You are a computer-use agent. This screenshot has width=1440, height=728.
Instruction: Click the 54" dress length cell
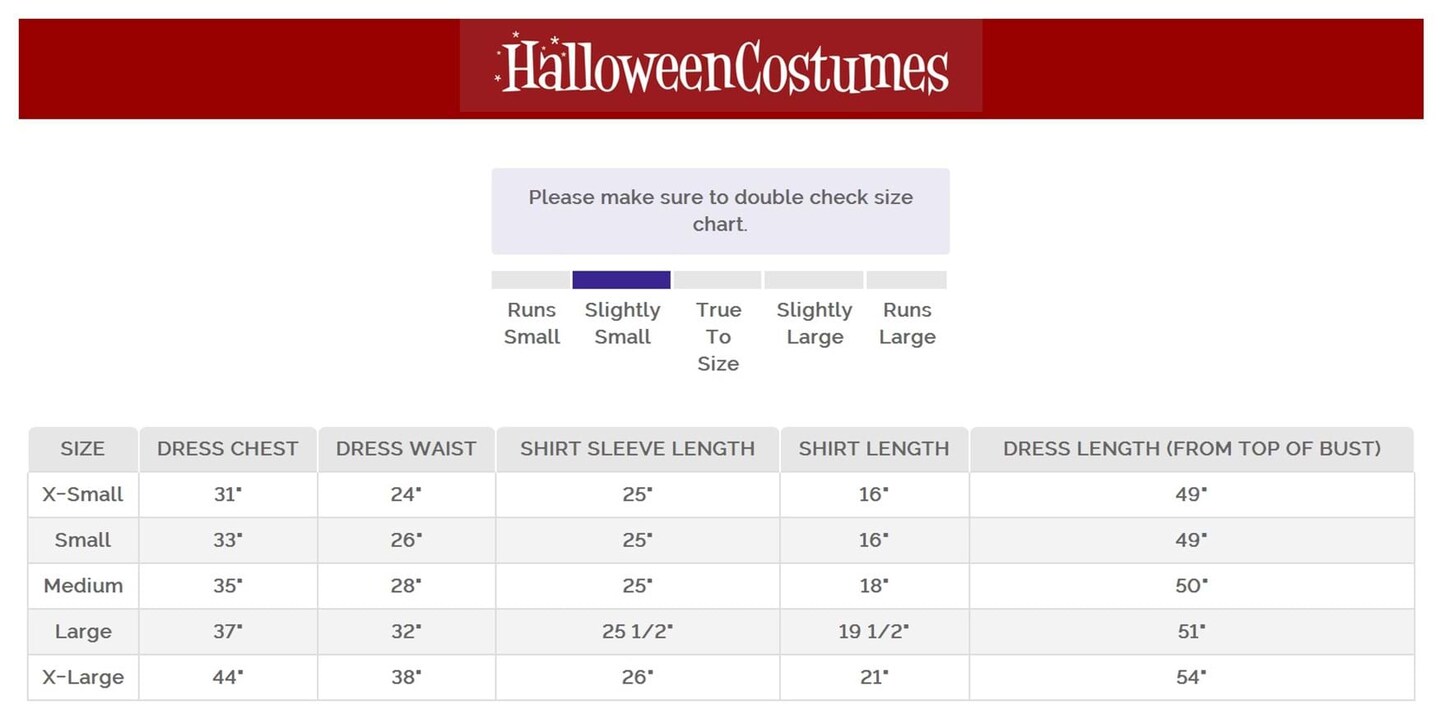1192,677
